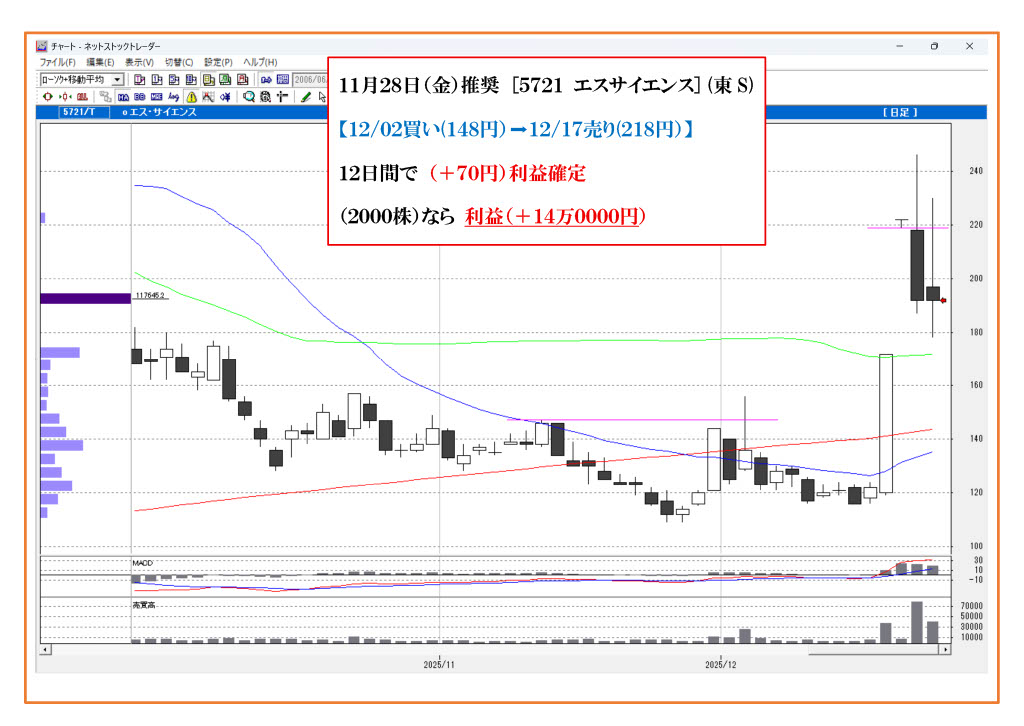1024x726 pixels.
Task: Click the red circle target icon
Action: (x=47, y=97)
